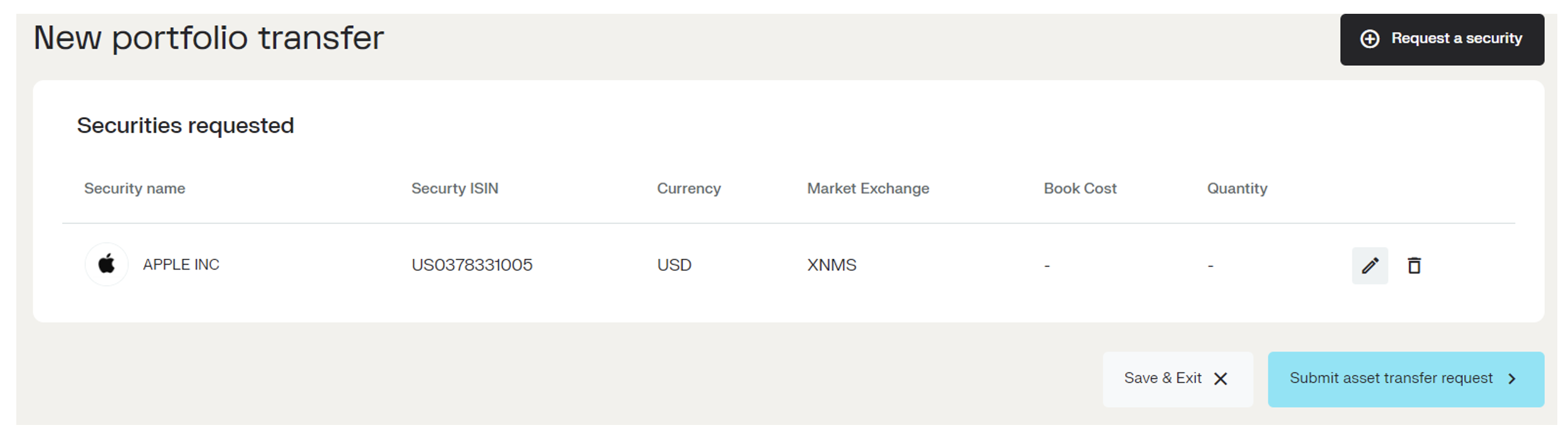Click the Book Cost column header
The height and width of the screenshot is (440, 1568).
click(1080, 189)
